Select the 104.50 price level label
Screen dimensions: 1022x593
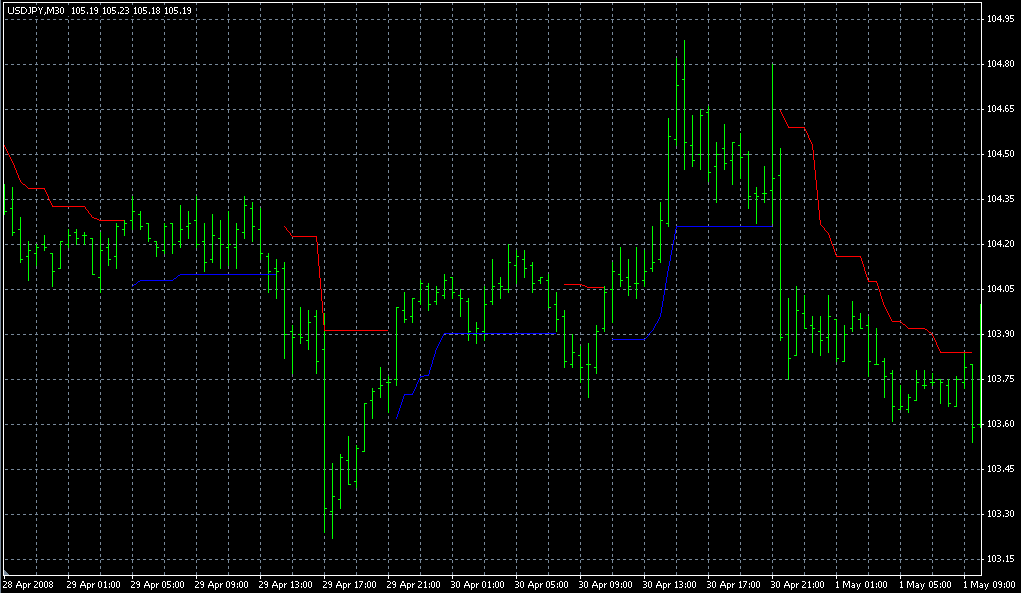[1001, 154]
